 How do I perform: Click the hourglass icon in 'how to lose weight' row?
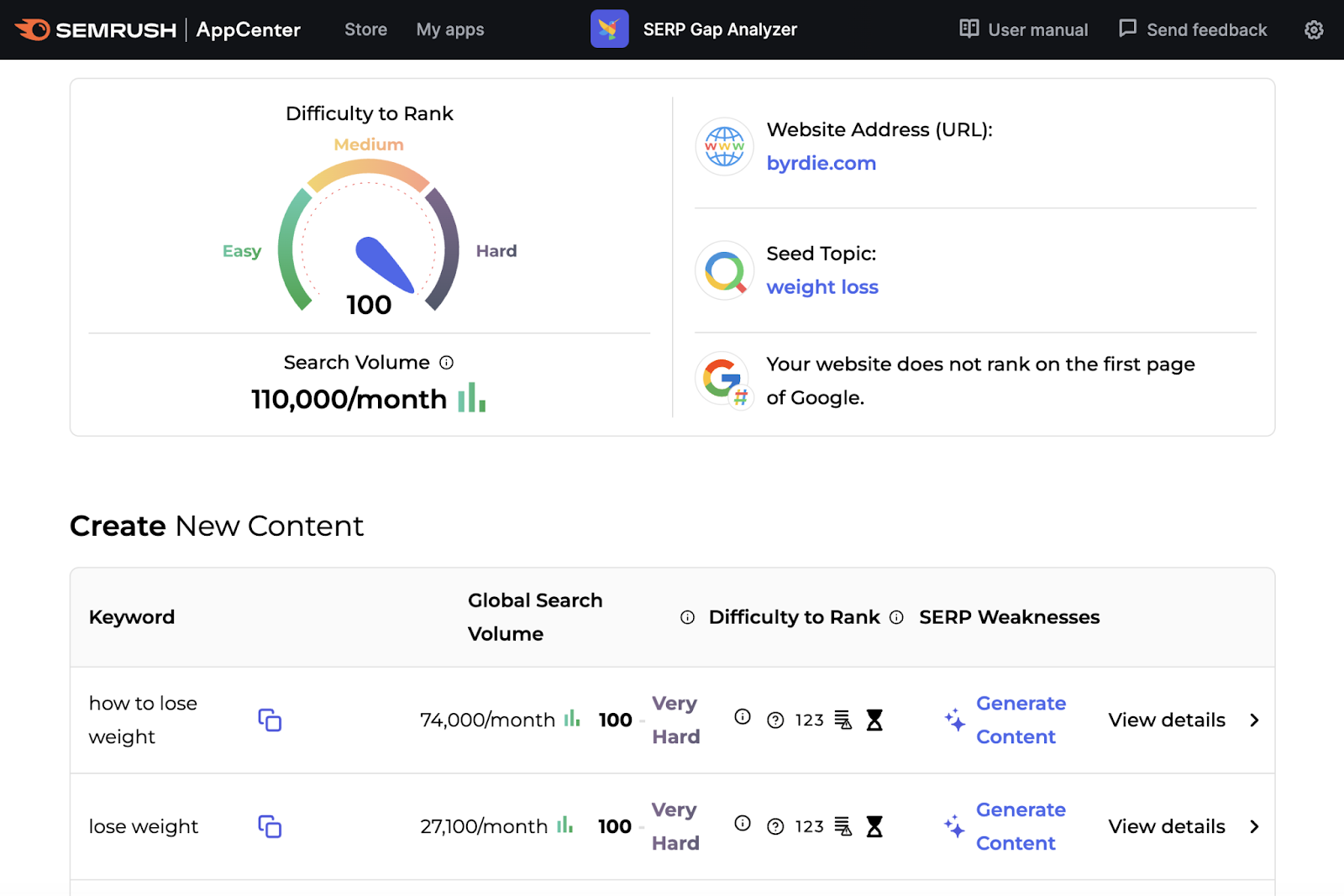pyautogui.click(x=874, y=720)
